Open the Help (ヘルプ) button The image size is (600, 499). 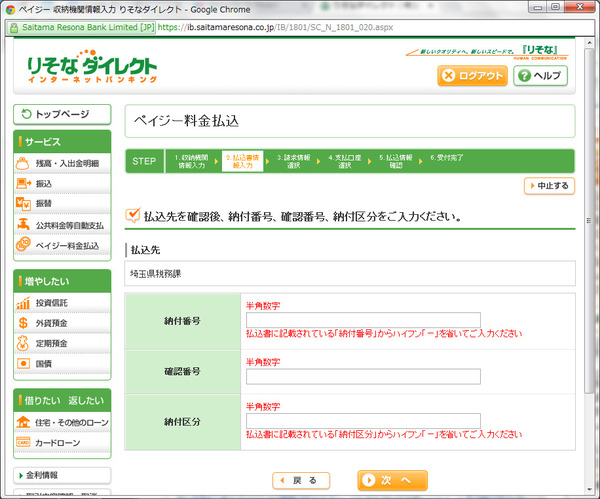click(x=540, y=75)
